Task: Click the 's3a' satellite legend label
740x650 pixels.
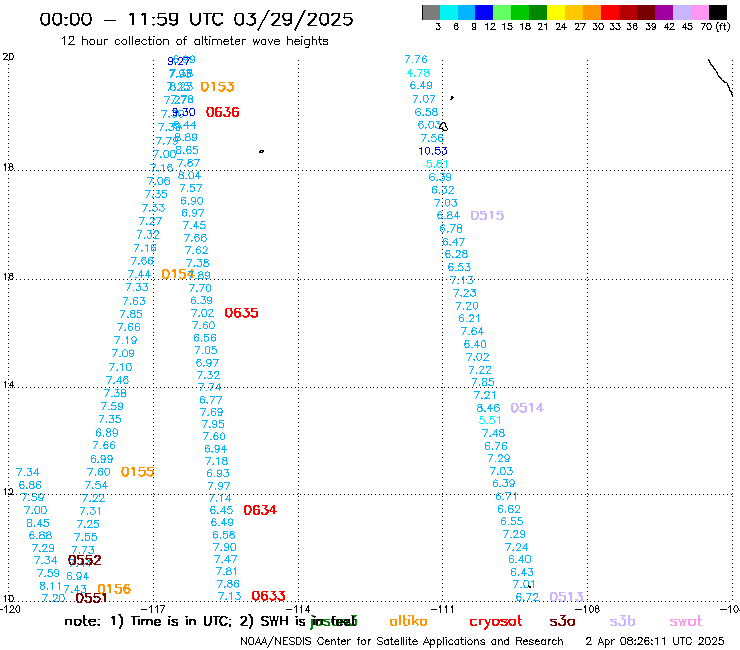Action: (x=562, y=622)
